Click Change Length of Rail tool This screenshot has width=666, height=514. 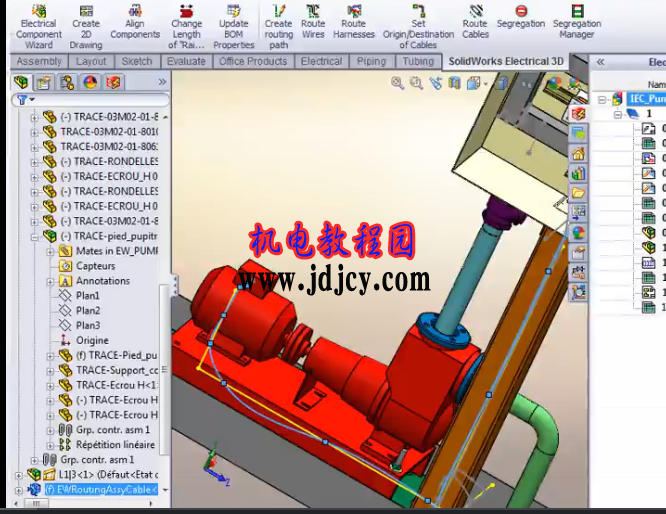[x=186, y=26]
